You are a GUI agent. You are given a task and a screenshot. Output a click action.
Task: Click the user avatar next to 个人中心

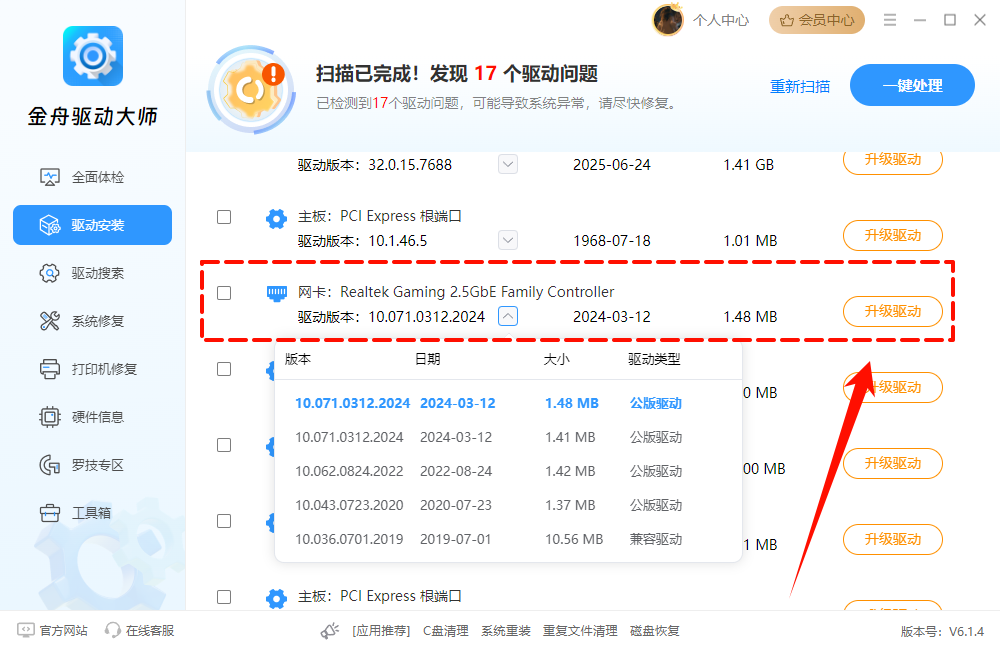tap(668, 20)
